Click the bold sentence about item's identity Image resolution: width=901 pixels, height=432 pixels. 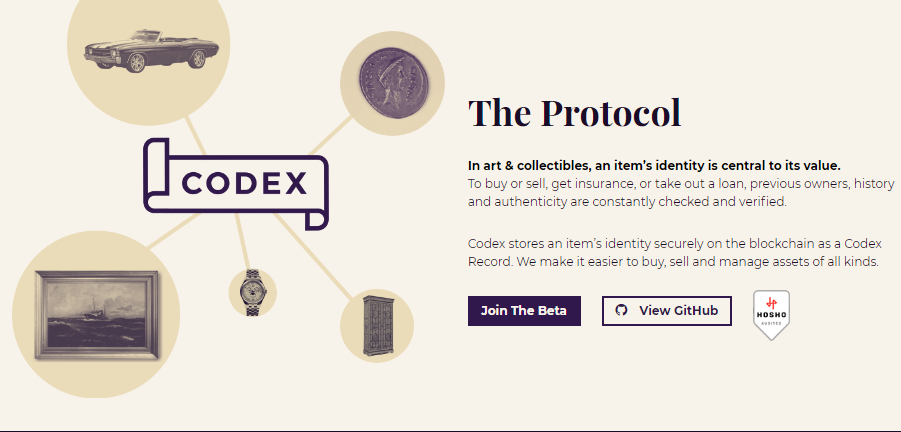(x=654, y=165)
